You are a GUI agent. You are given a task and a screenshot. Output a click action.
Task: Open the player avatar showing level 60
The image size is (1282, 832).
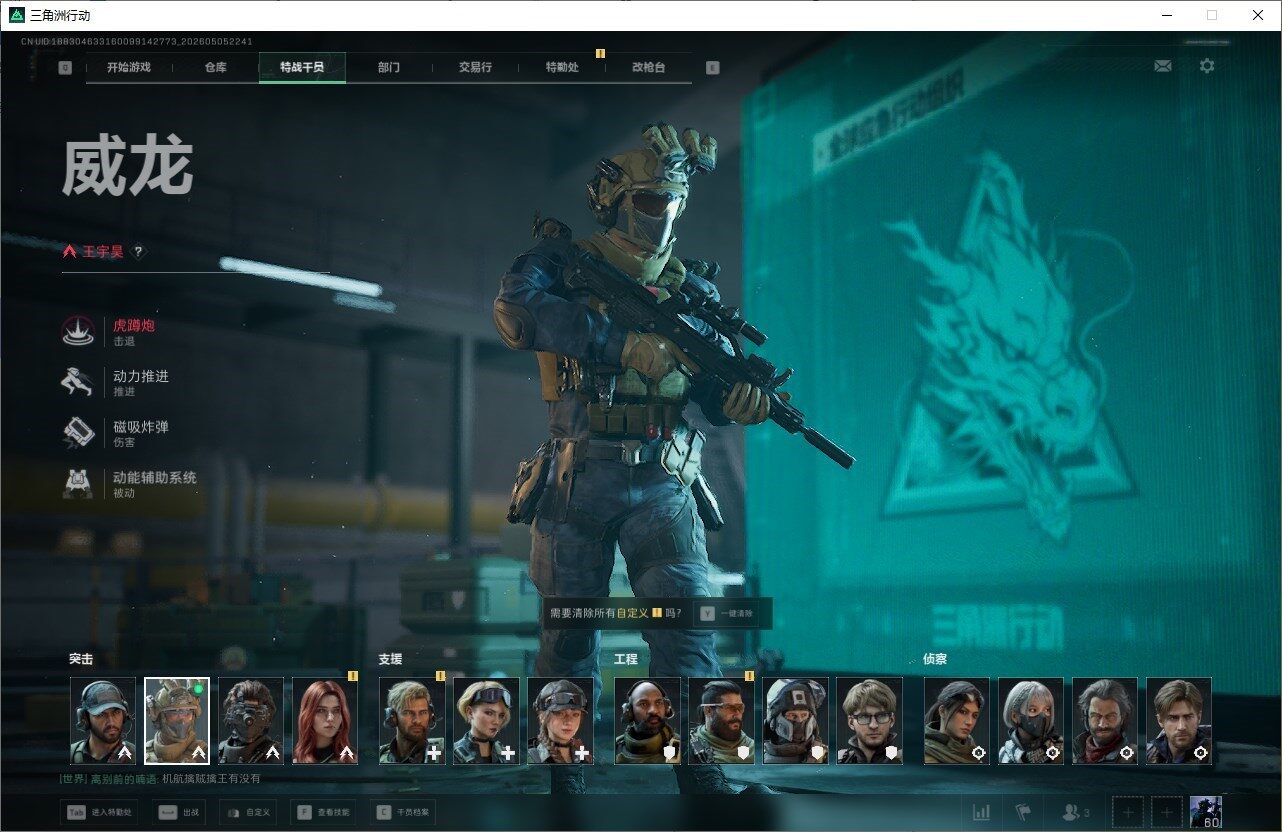point(1206,813)
